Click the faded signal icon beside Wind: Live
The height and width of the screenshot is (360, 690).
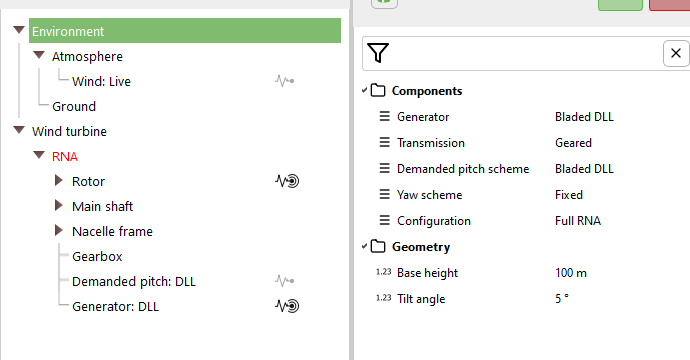(x=285, y=81)
